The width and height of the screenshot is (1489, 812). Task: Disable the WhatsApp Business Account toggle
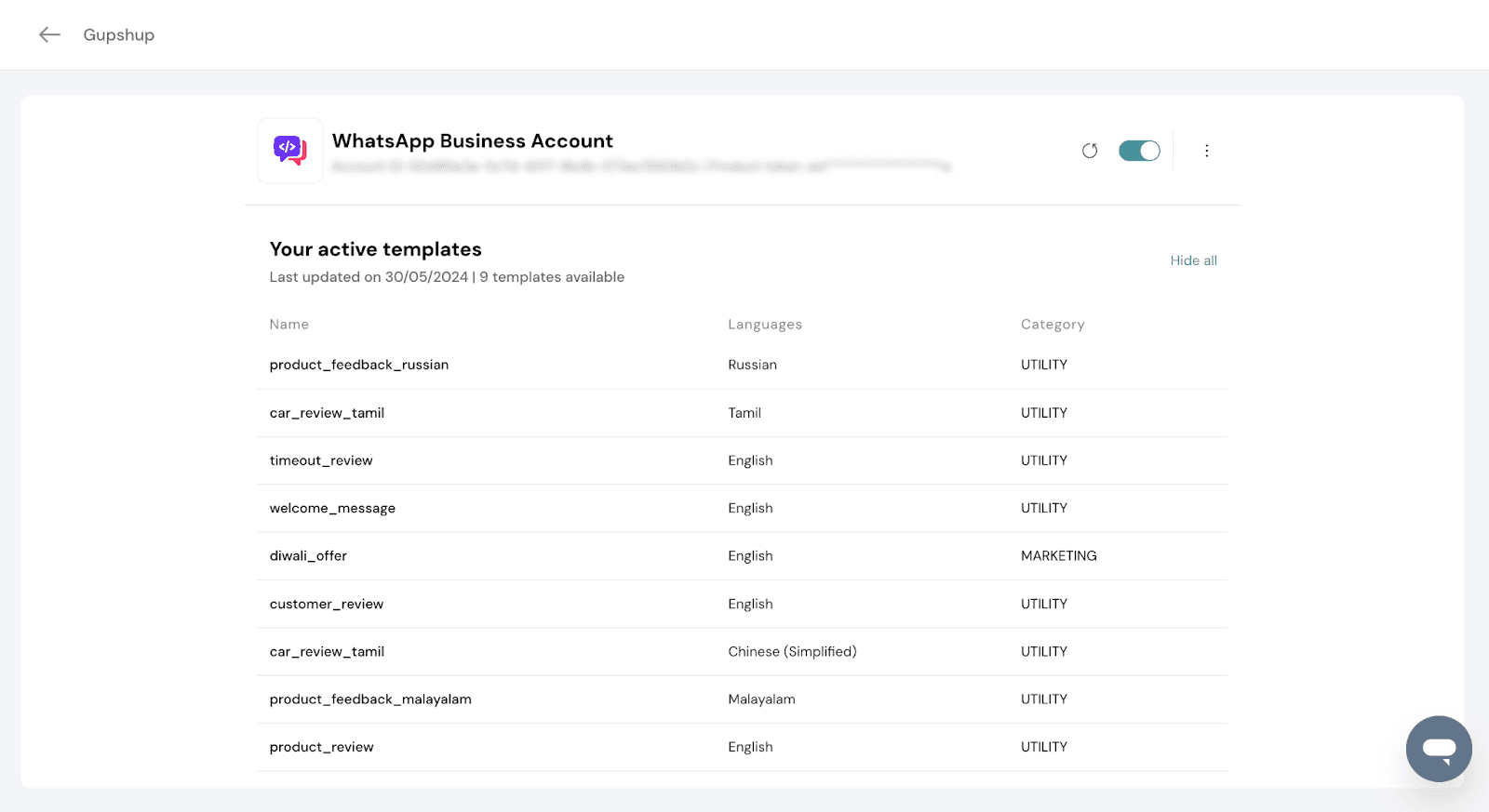1139,151
